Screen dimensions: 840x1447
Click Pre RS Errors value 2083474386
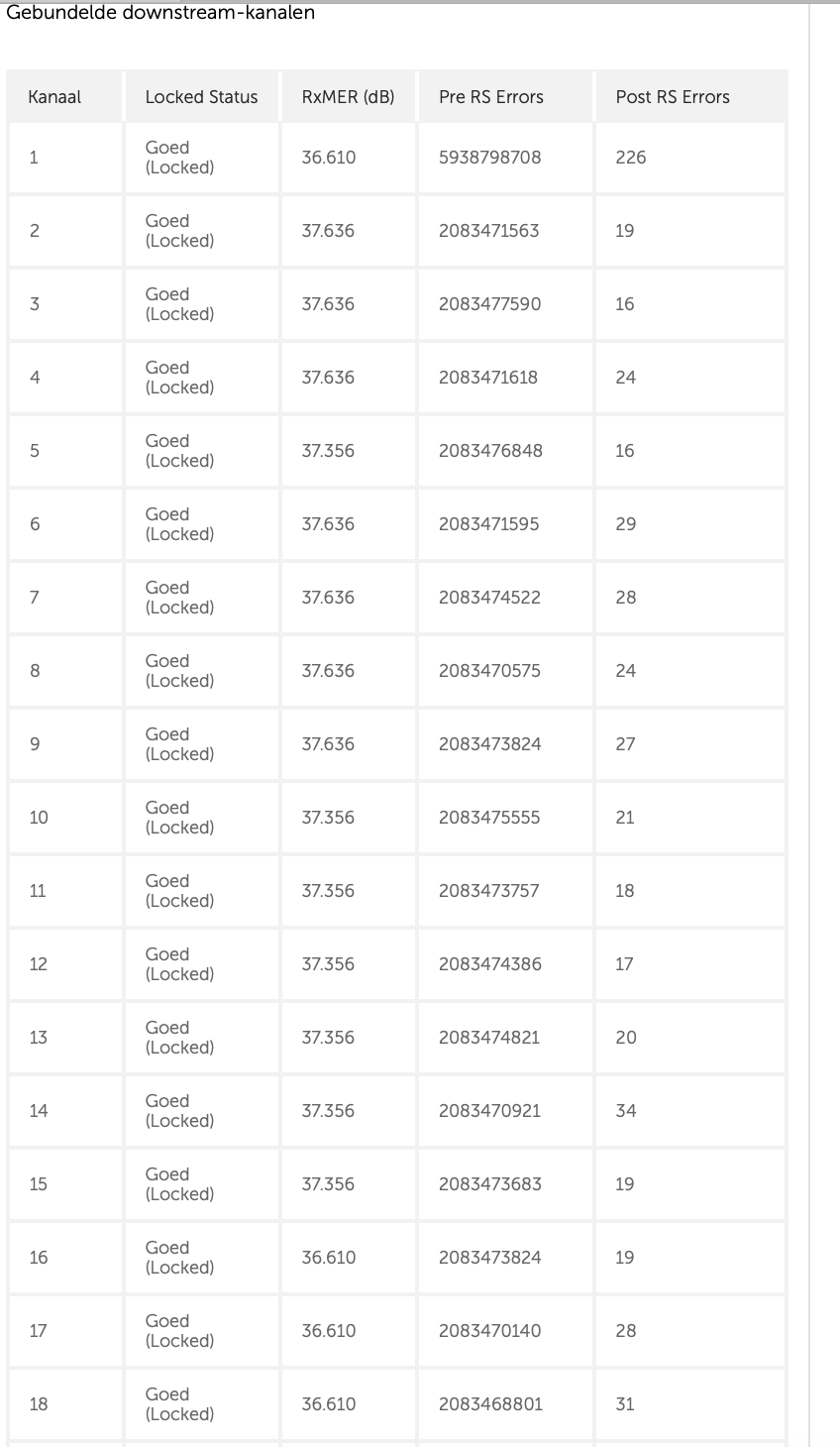click(x=489, y=964)
